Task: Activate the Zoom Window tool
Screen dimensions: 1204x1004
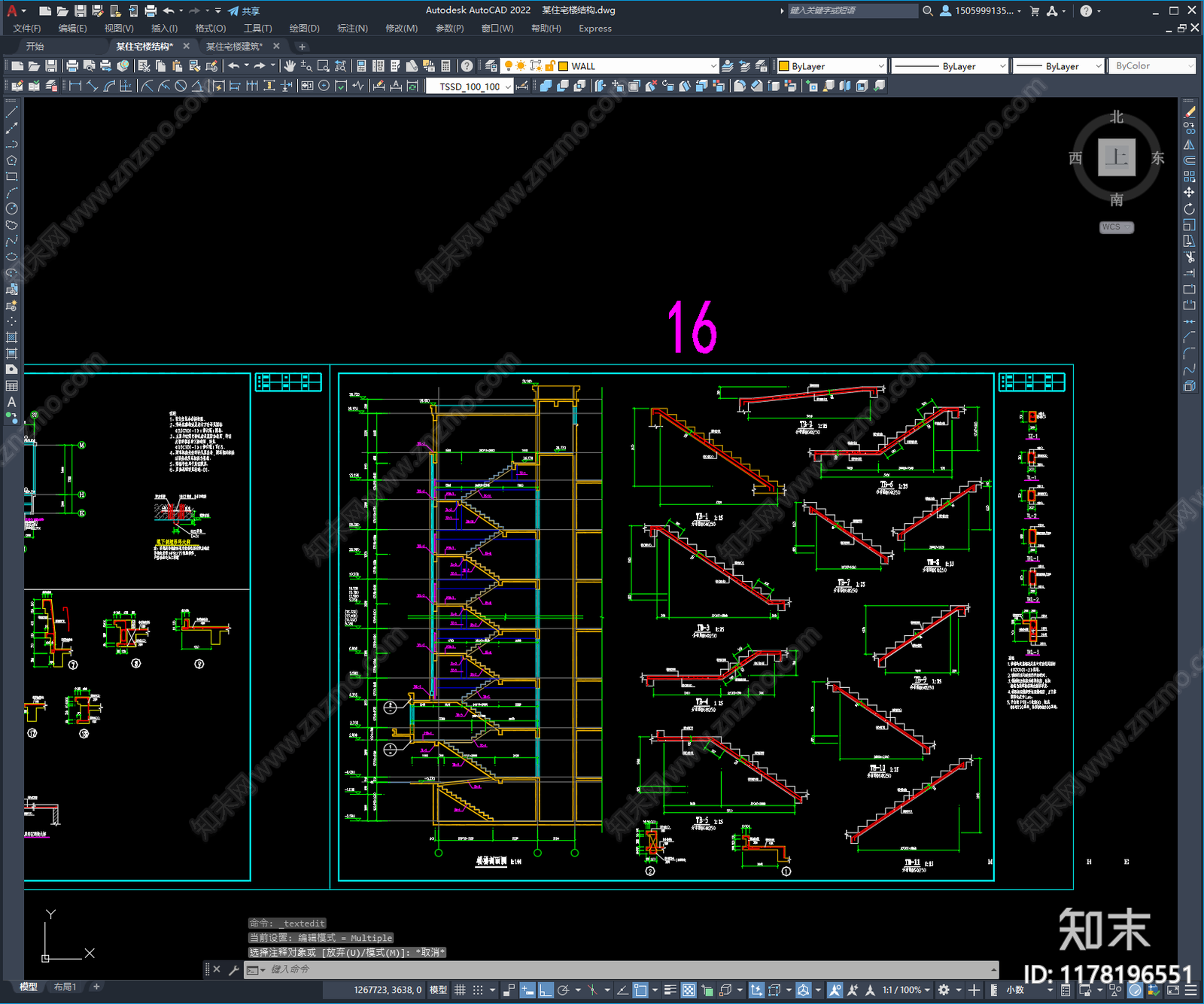Action: 323,66
